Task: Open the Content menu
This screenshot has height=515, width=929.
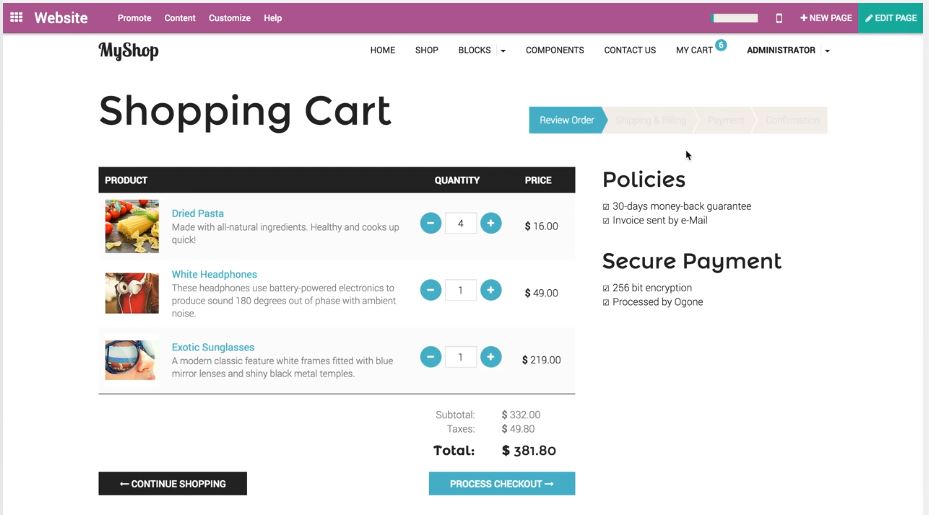Action: coord(180,18)
